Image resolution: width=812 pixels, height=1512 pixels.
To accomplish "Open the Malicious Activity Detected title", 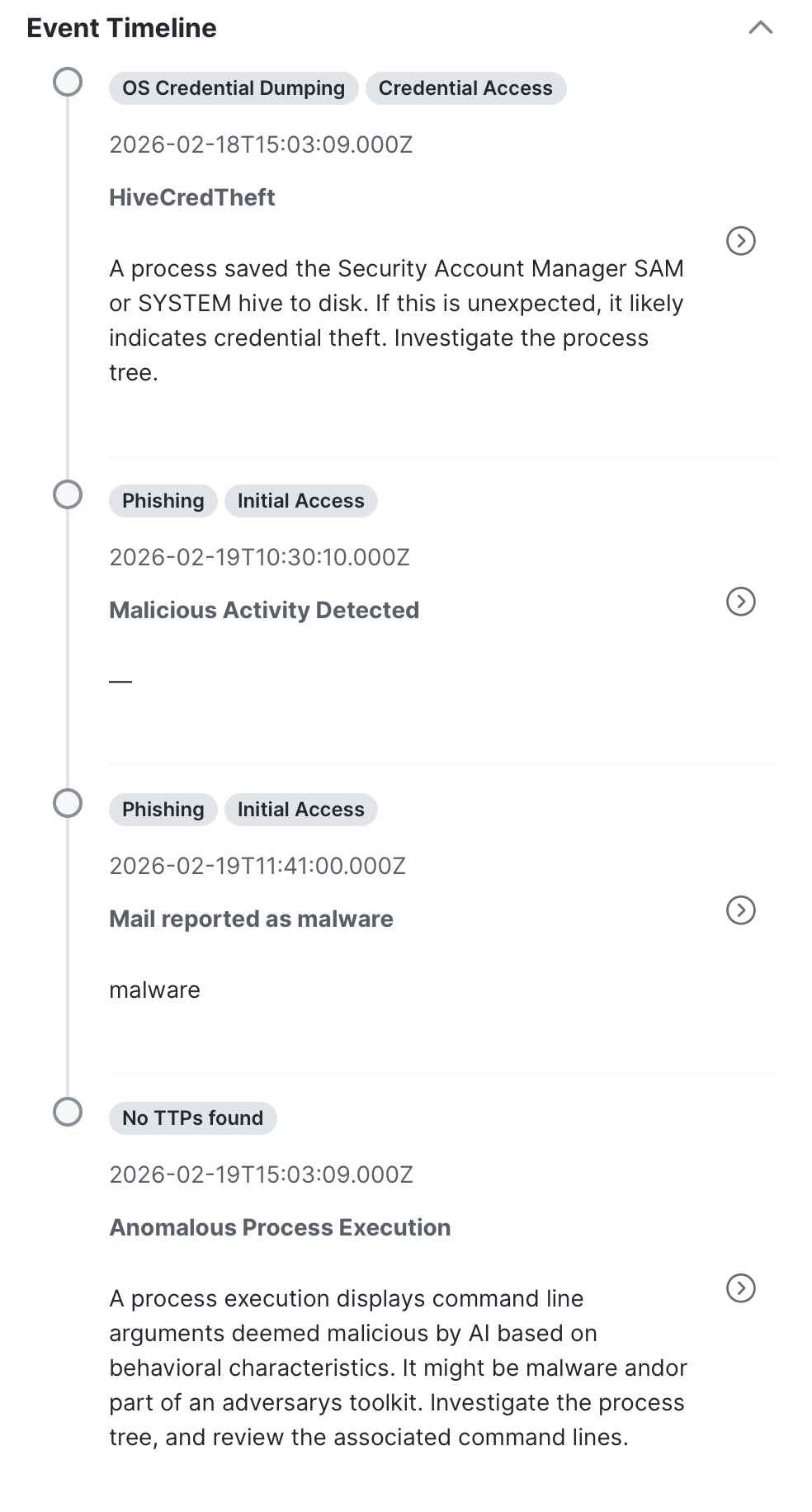I will tap(264, 610).
